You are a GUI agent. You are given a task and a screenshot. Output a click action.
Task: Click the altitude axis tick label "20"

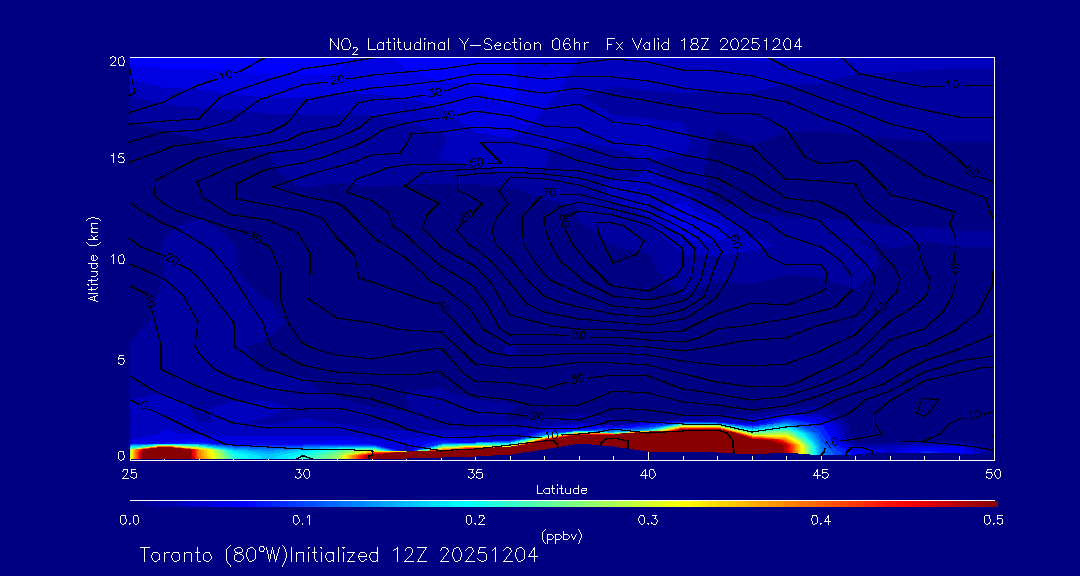click(x=117, y=60)
